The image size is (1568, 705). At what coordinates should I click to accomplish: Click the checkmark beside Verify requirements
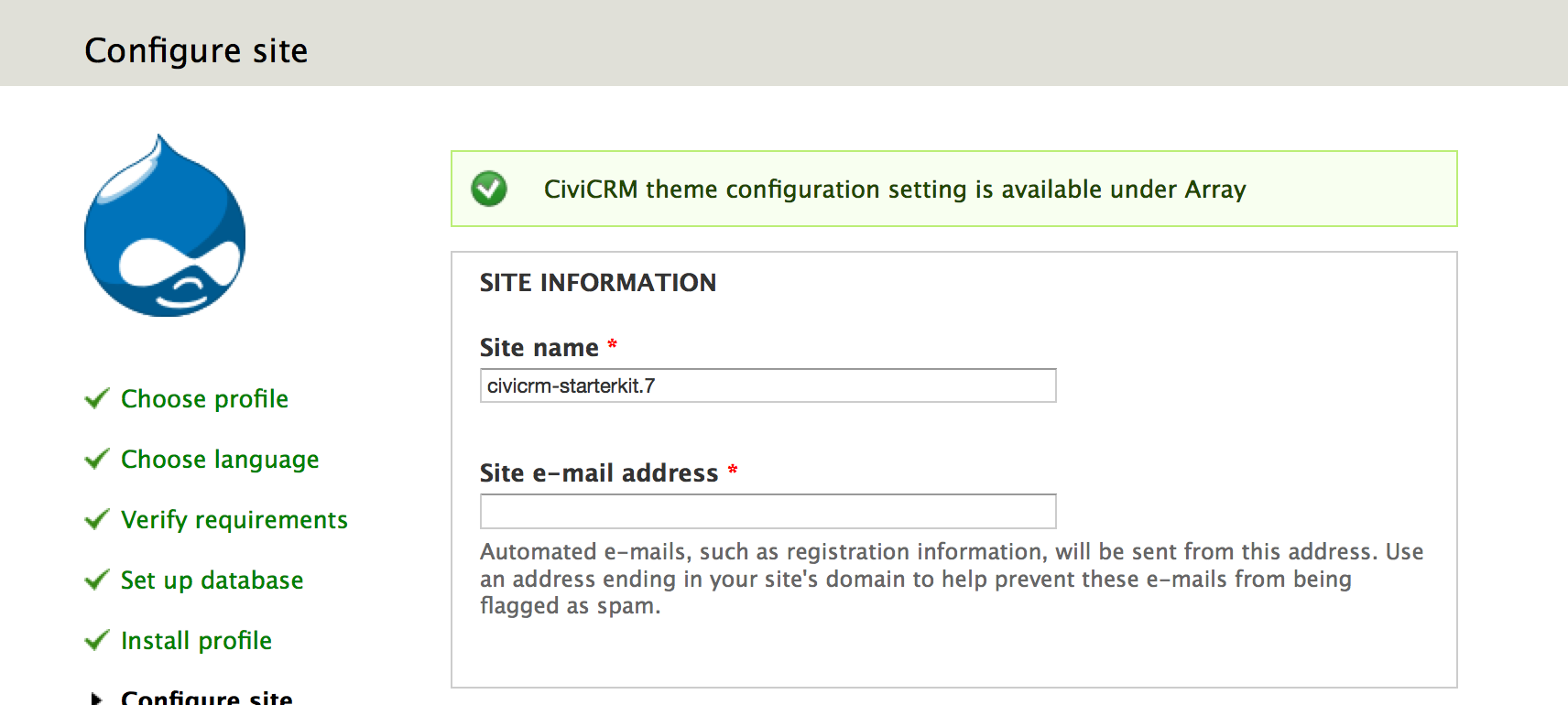pos(96,519)
